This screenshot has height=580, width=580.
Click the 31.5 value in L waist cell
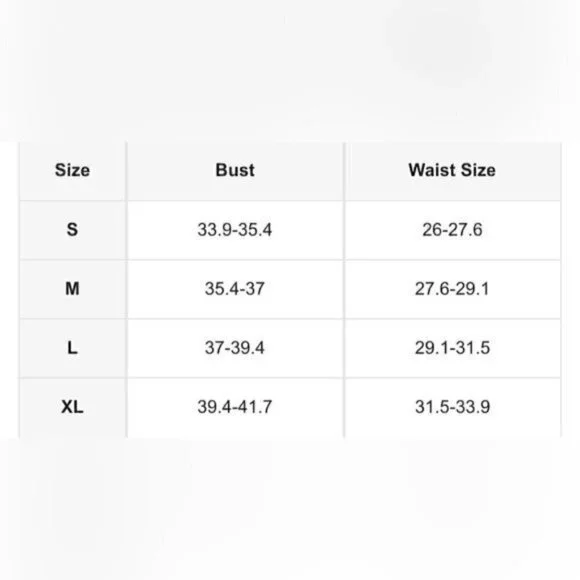tap(473, 348)
